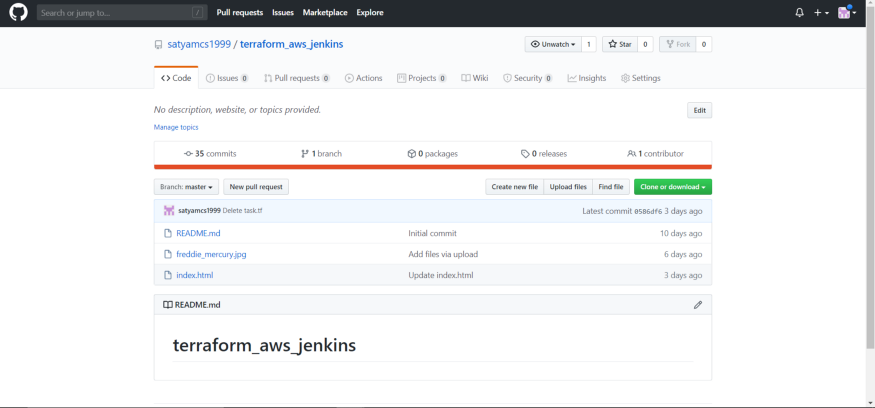Open the satyamcs1999 owner link
This screenshot has width=875, height=408.
click(x=199, y=45)
